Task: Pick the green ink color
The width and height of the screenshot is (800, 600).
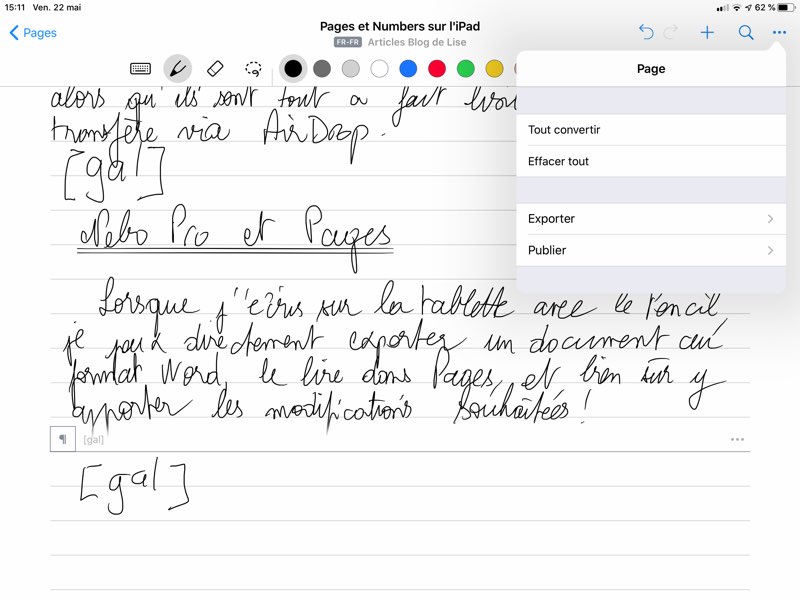Action: pos(466,69)
